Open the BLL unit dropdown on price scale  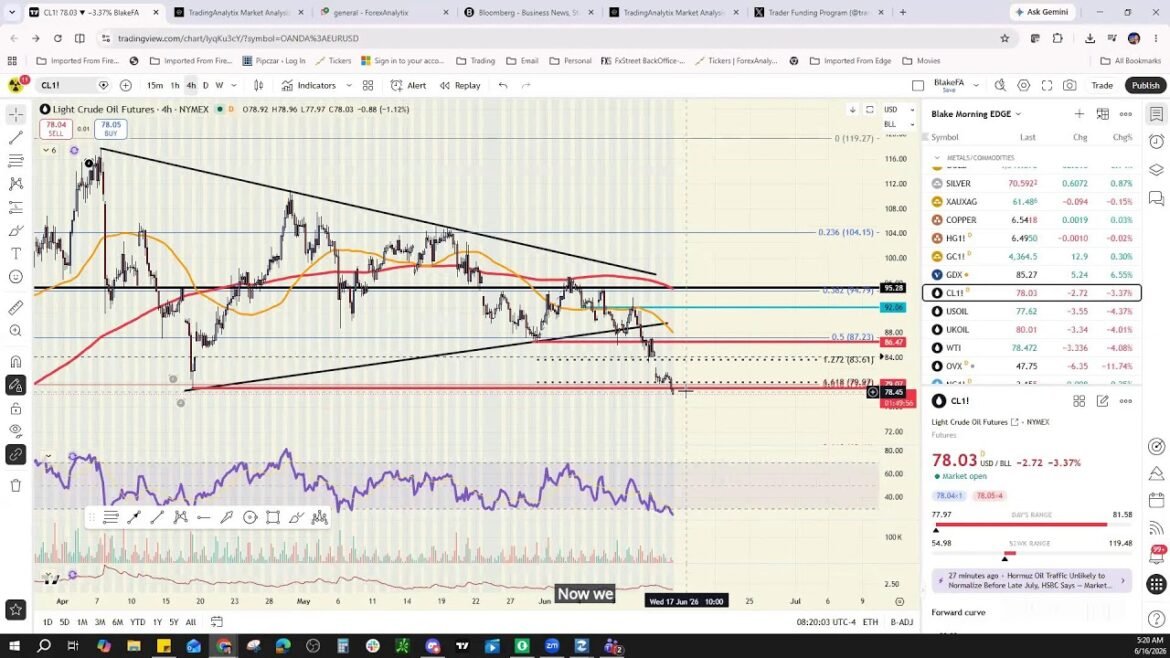[899, 124]
